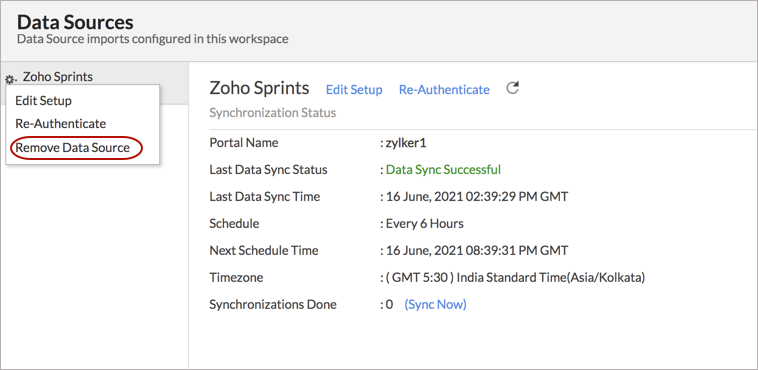Screen dimensions: 758x370
Task: Click the circular refresh icon after Re-Authenticate link
Action: pos(512,89)
